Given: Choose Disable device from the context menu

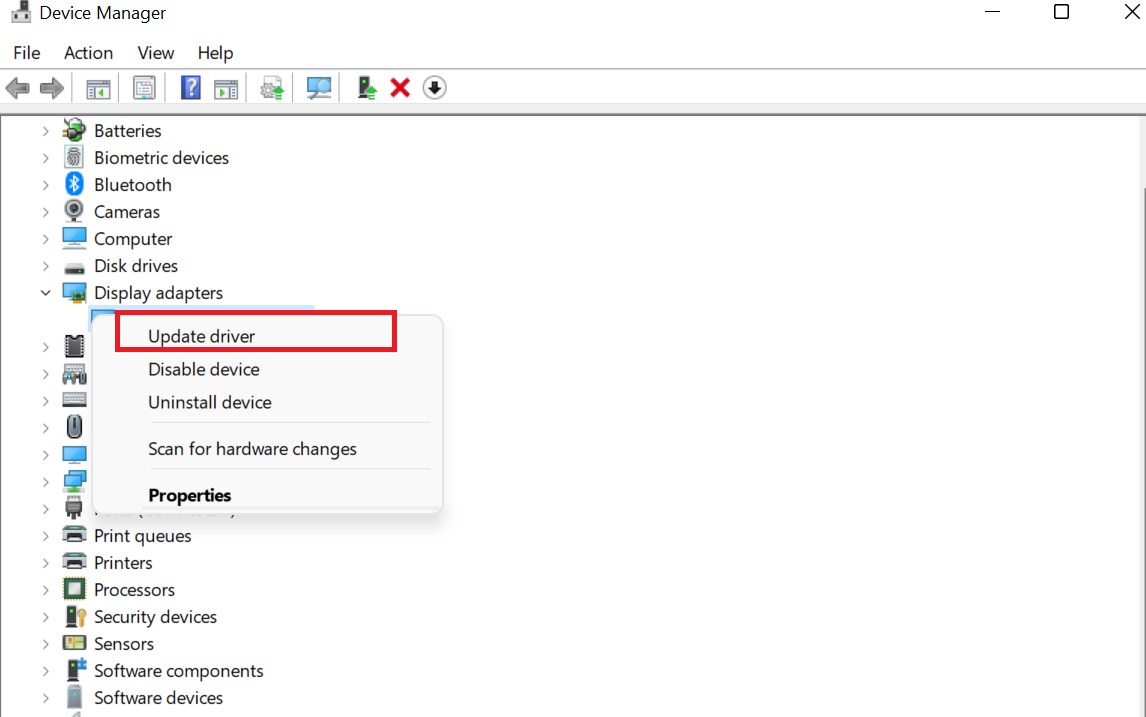Looking at the screenshot, I should click(x=267, y=369).
